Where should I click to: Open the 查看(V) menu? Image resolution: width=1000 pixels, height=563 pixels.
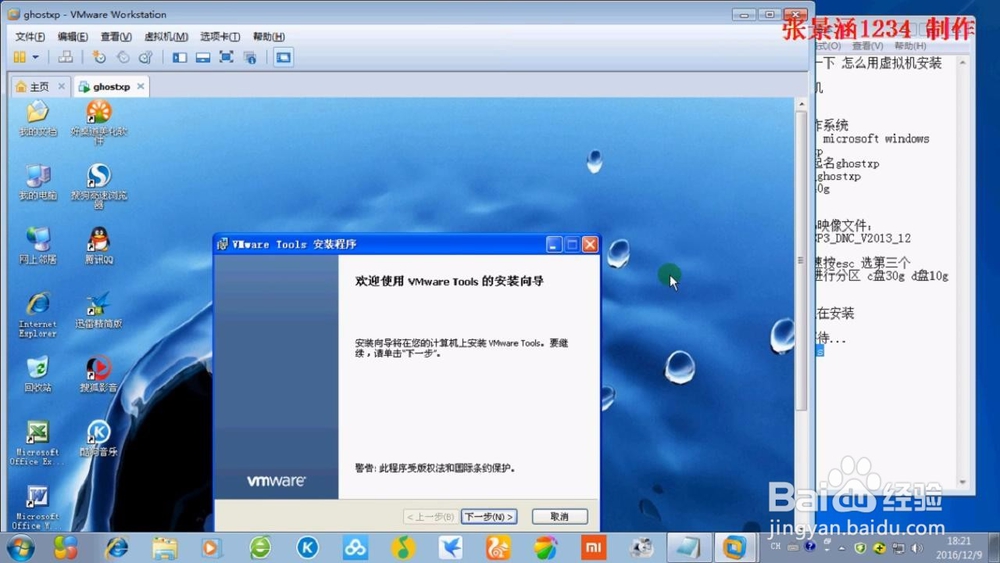tap(116, 36)
